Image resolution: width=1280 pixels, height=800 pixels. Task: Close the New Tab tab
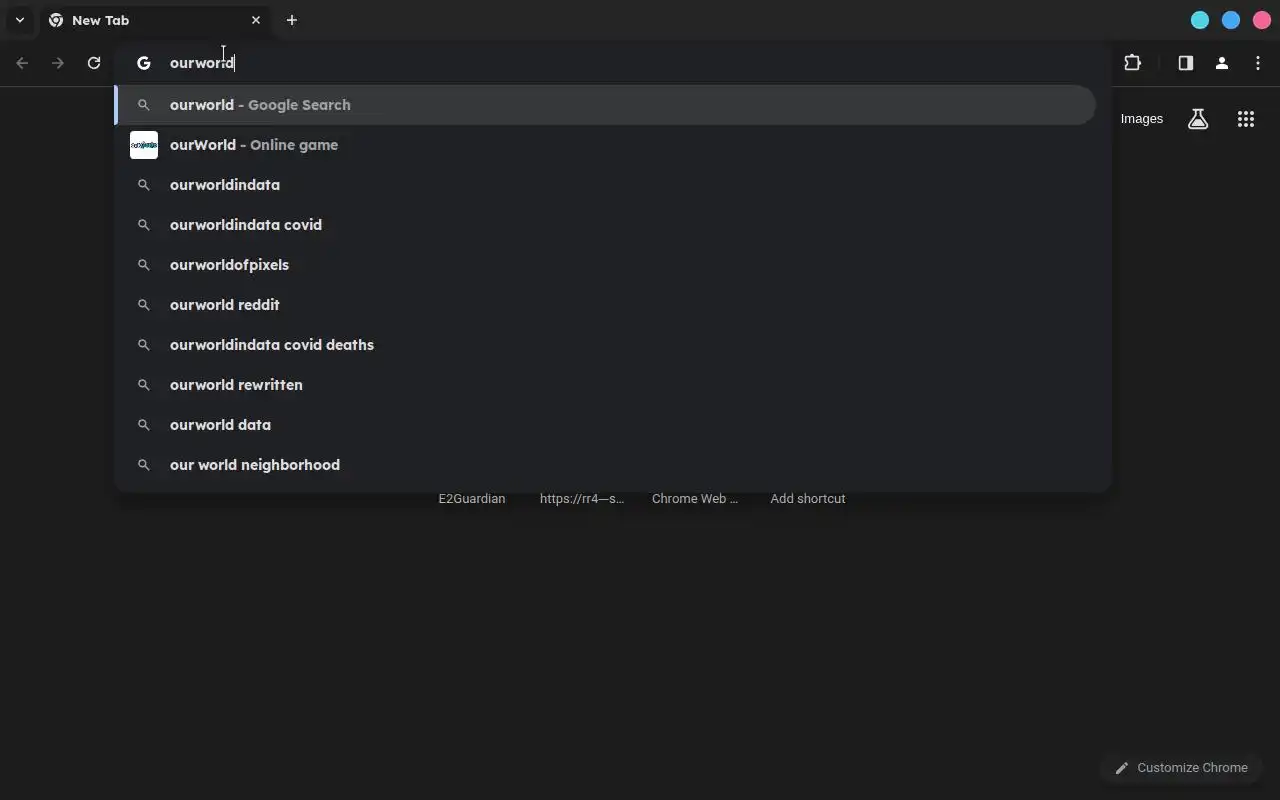[256, 20]
